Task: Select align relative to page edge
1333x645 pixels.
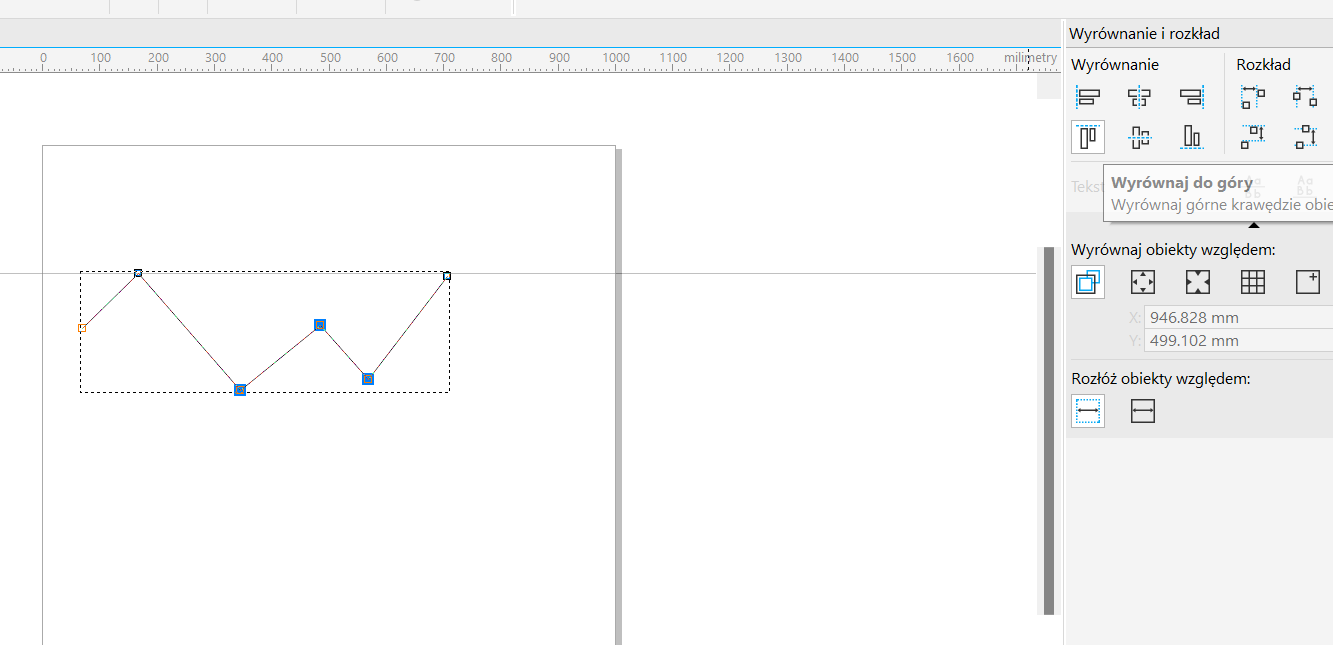Action: pyautogui.click(x=1143, y=283)
